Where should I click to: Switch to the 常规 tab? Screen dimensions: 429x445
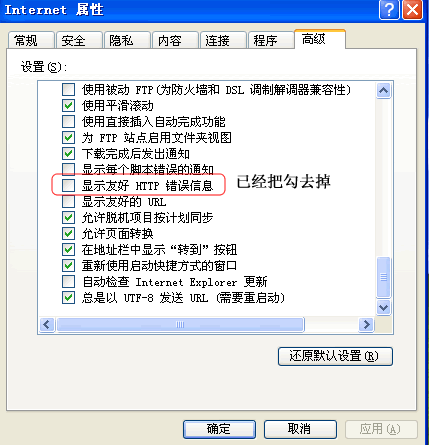pos(31,41)
